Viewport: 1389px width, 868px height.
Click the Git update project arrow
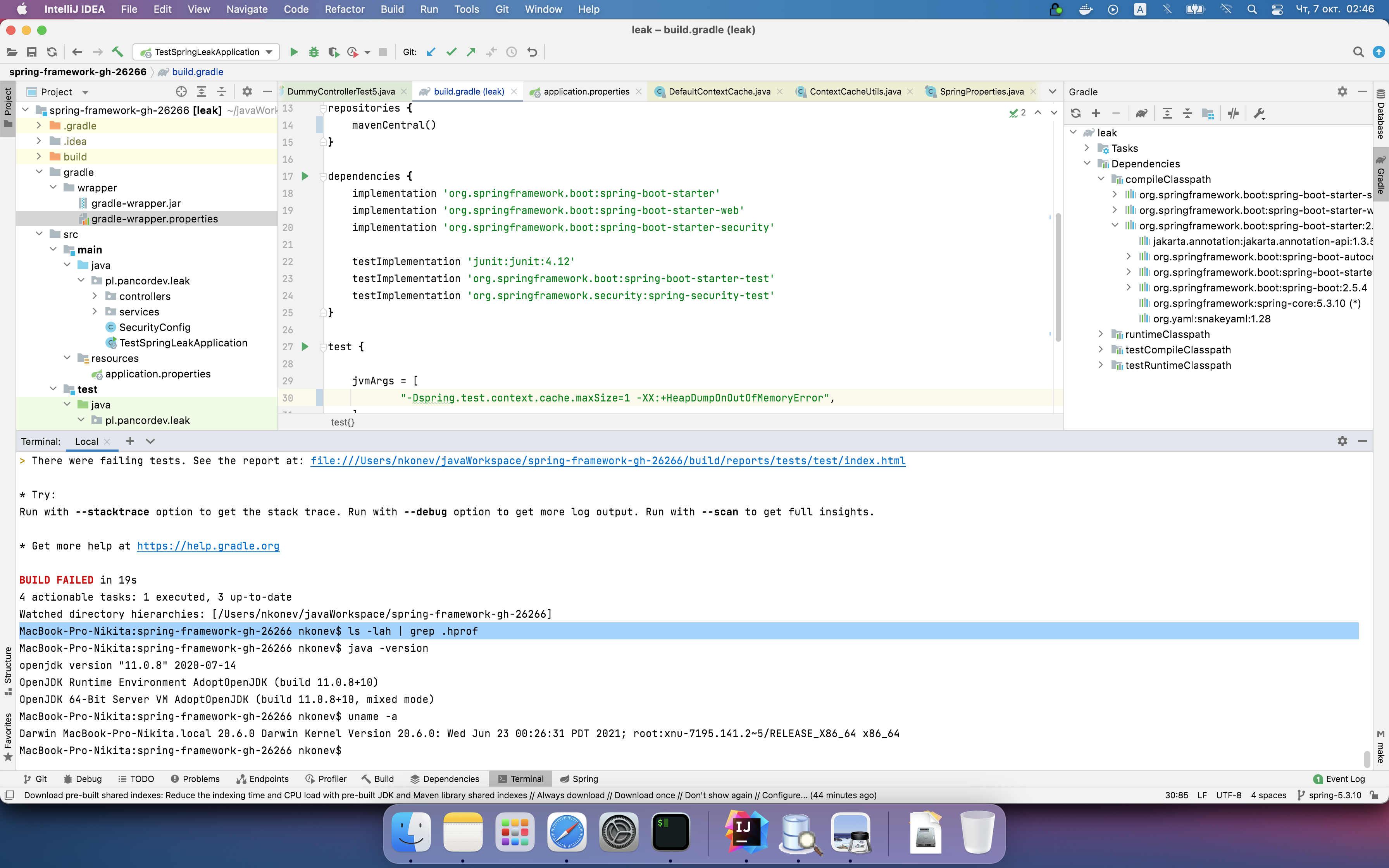point(431,52)
